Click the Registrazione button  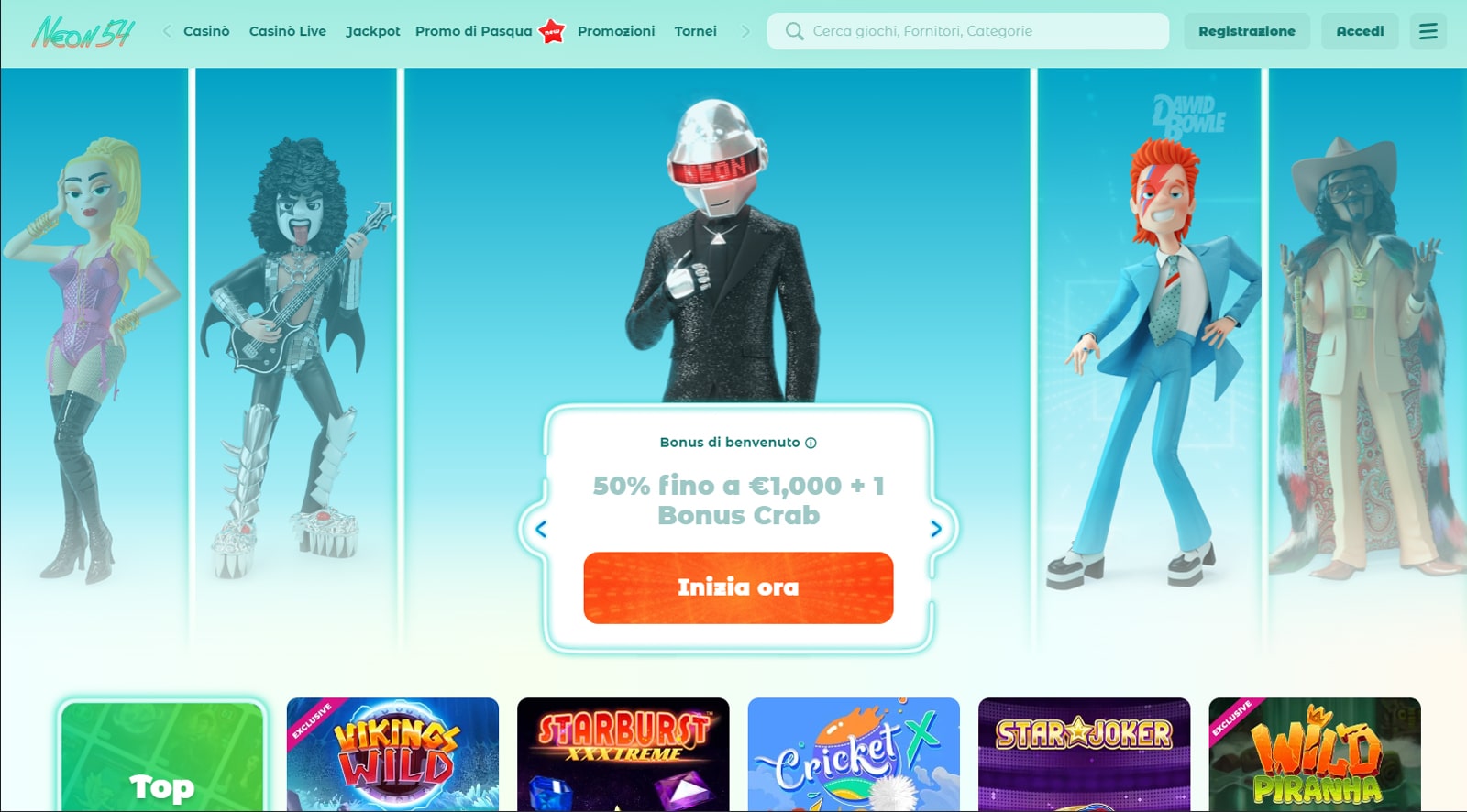1247,31
